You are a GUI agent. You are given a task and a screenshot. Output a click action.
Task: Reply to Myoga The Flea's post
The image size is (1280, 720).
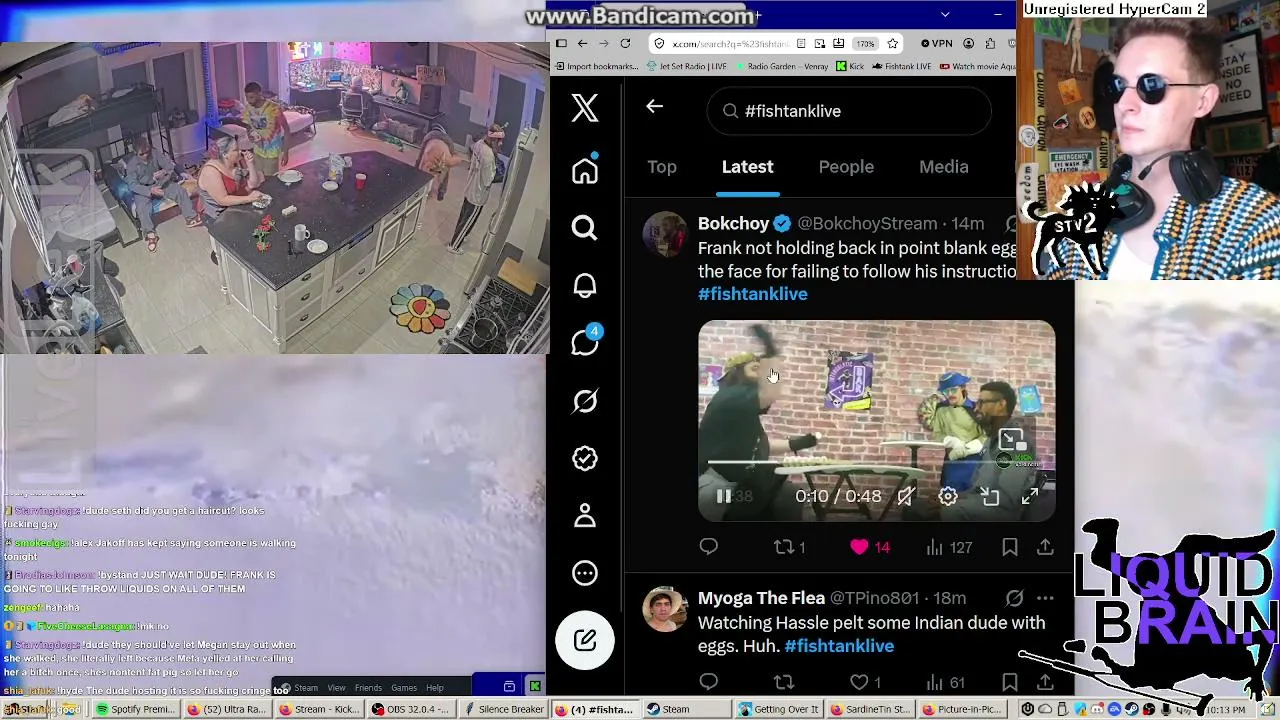click(x=708, y=682)
